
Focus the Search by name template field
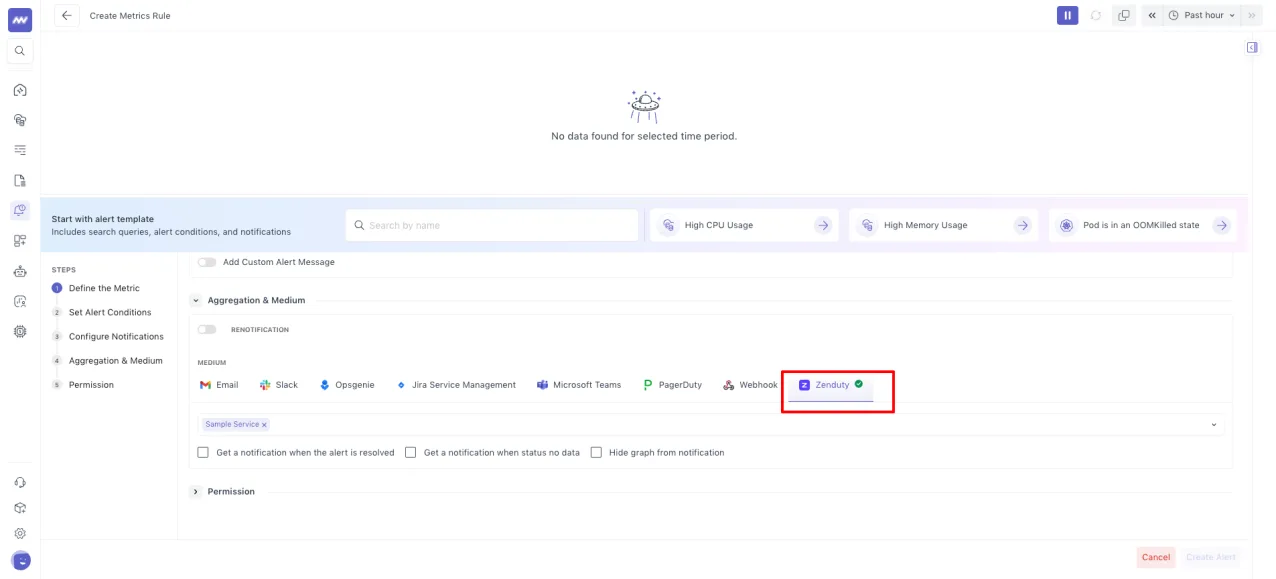tap(492, 225)
